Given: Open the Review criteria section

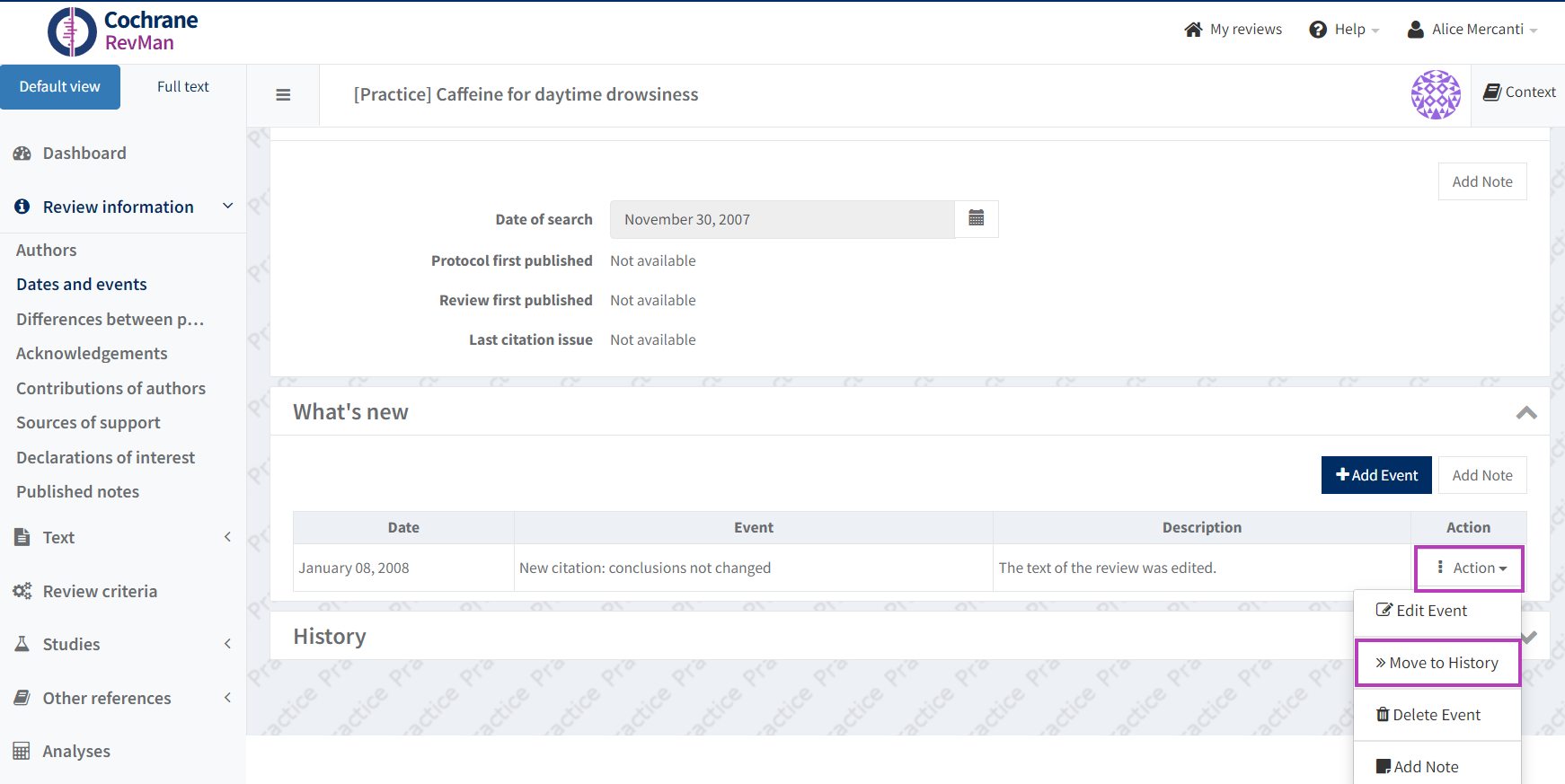Looking at the screenshot, I should click(100, 591).
